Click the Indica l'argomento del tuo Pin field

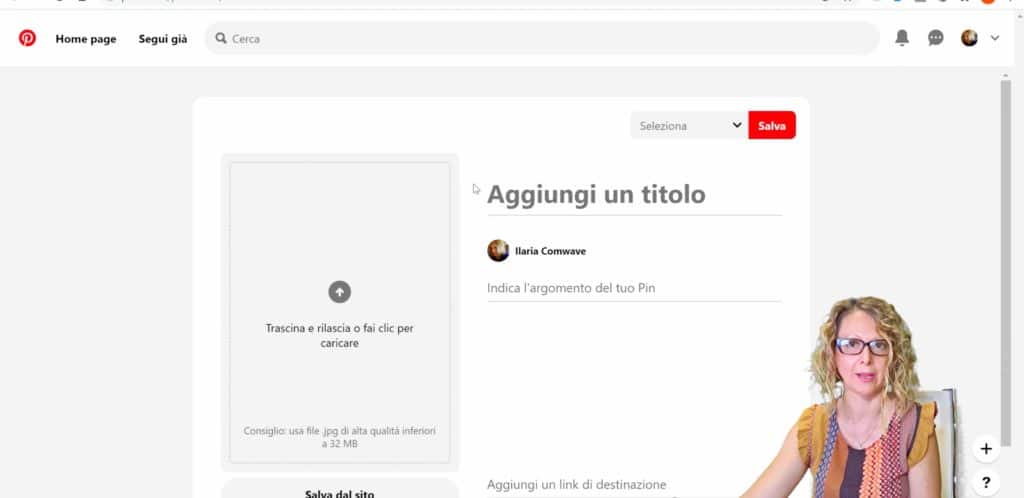633,288
